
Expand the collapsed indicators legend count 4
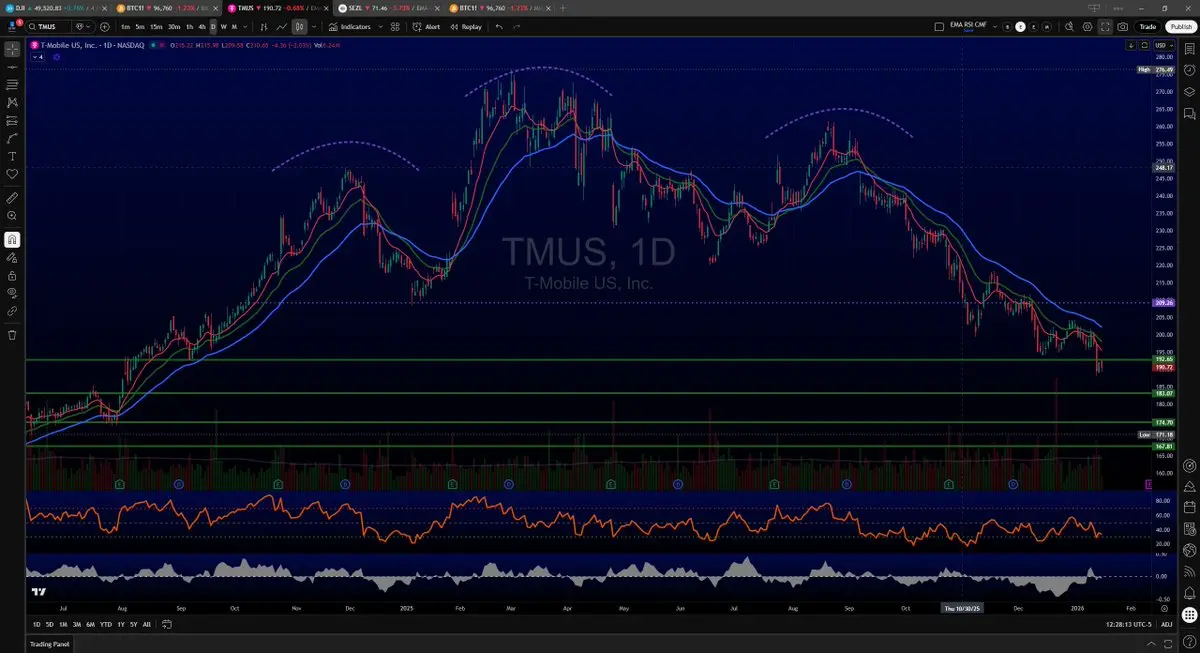click(x=38, y=57)
